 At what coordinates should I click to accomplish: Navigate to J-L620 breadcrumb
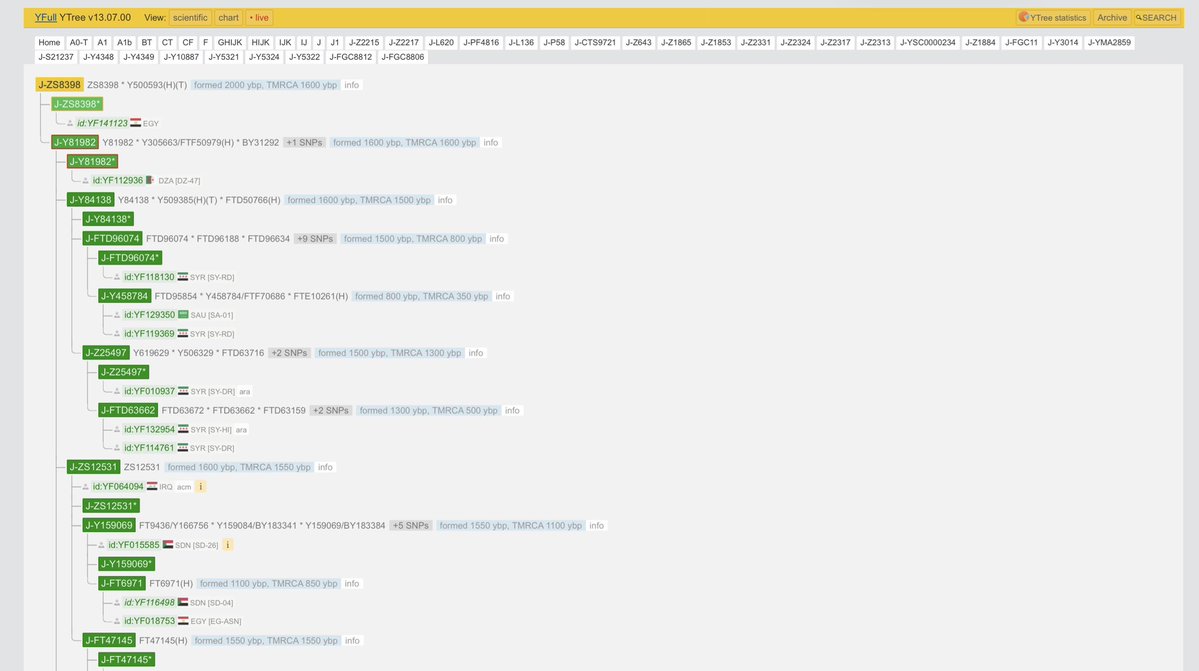441,42
